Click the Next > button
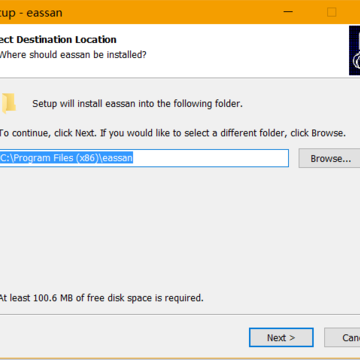 281,337
